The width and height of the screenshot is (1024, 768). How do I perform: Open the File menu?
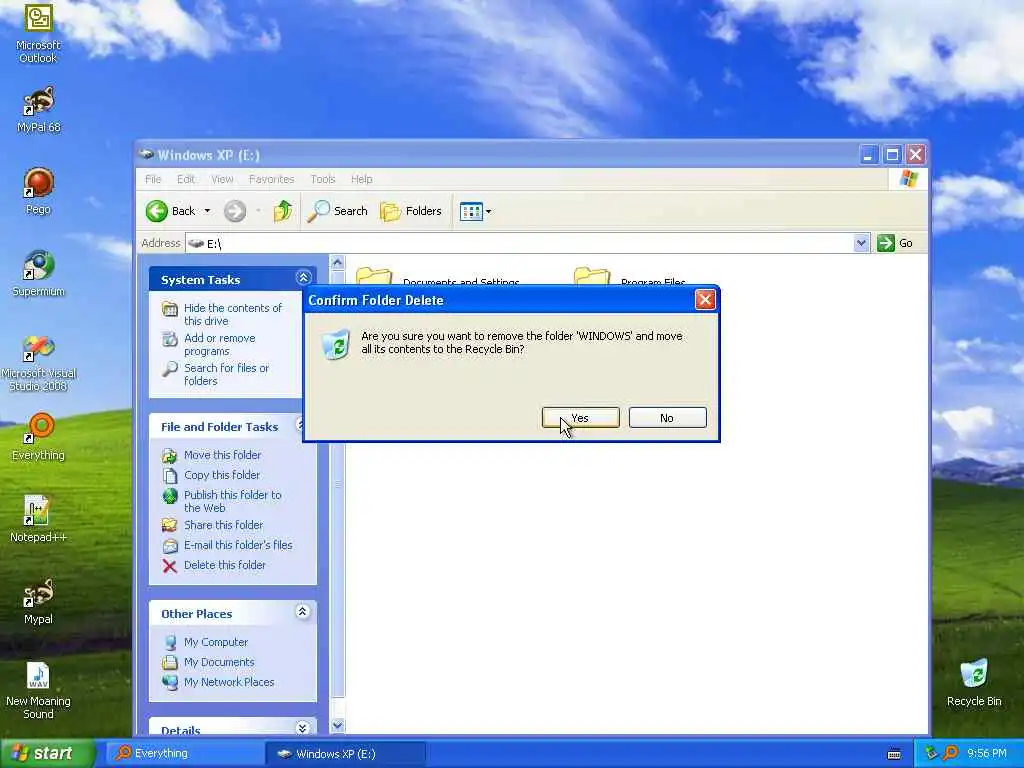click(x=153, y=179)
